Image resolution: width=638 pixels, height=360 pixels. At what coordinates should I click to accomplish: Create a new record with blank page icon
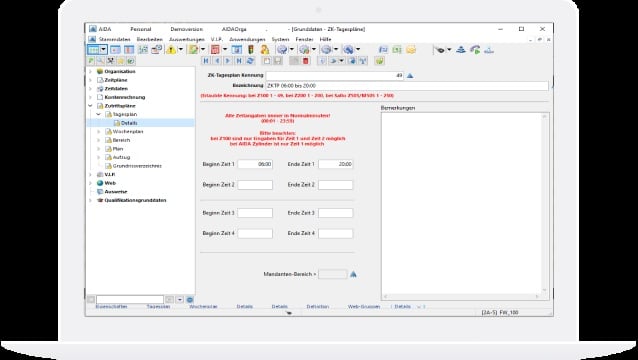267,61
